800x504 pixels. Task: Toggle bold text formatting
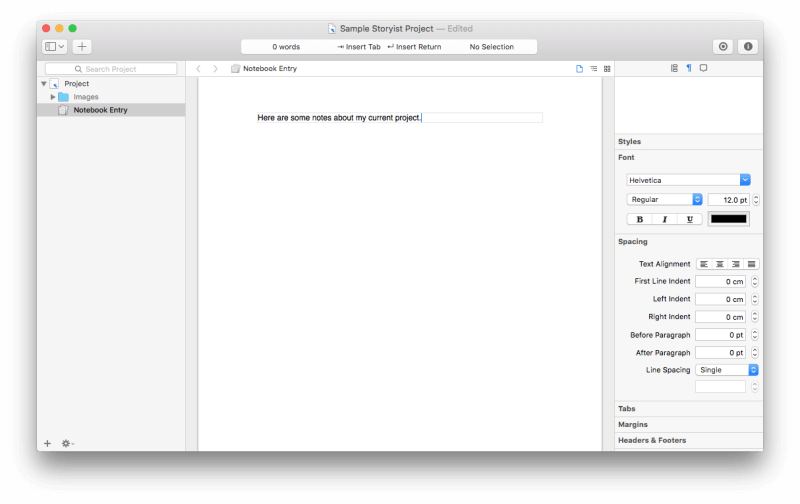click(x=639, y=219)
